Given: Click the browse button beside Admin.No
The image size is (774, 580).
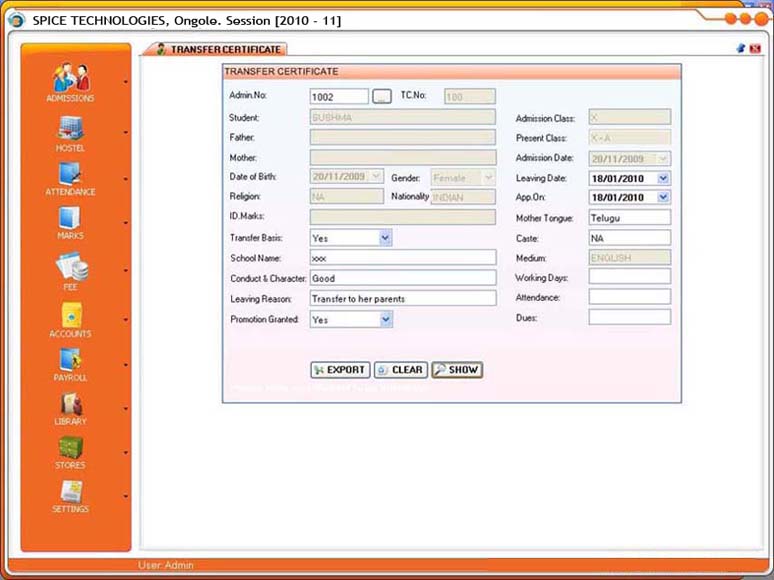Looking at the screenshot, I should point(382,96).
